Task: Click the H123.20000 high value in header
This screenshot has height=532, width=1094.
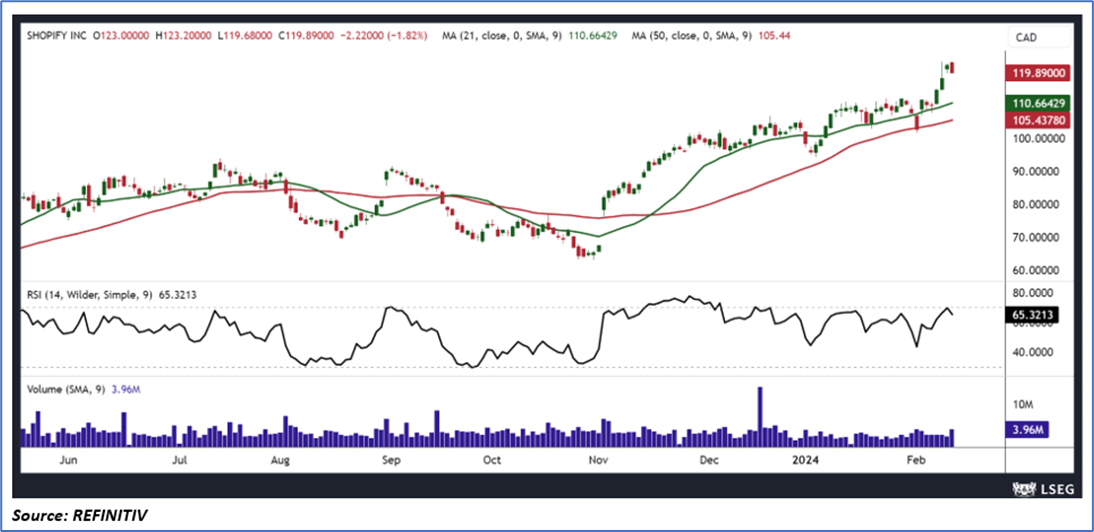Action: [x=181, y=35]
